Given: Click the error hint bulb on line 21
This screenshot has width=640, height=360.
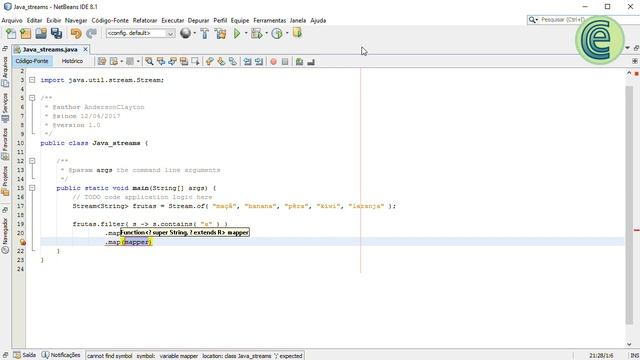Looking at the screenshot, I should coord(22,242).
